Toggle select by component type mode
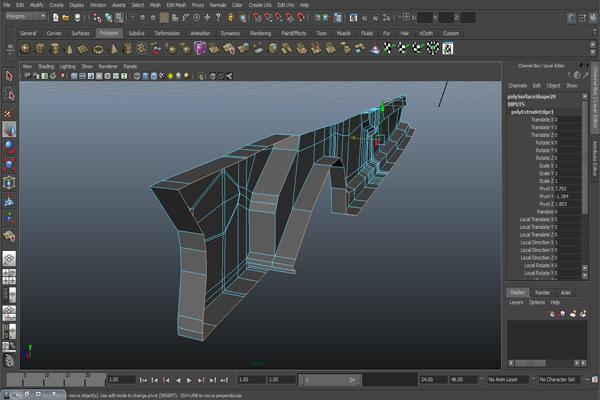The image size is (600, 400). [x=119, y=17]
